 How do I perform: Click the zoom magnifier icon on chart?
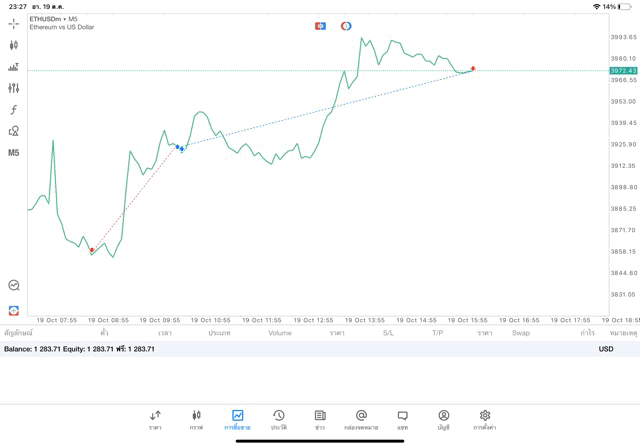tap(13, 286)
